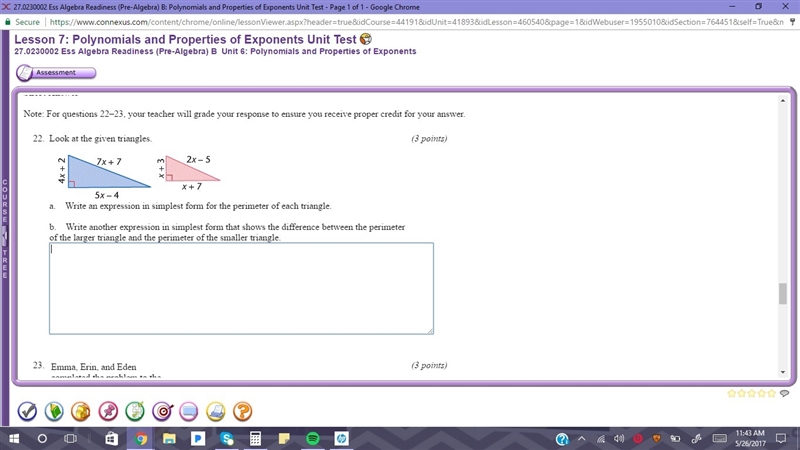Open Skype from the taskbar
This screenshot has height=450, width=800.
click(227, 439)
